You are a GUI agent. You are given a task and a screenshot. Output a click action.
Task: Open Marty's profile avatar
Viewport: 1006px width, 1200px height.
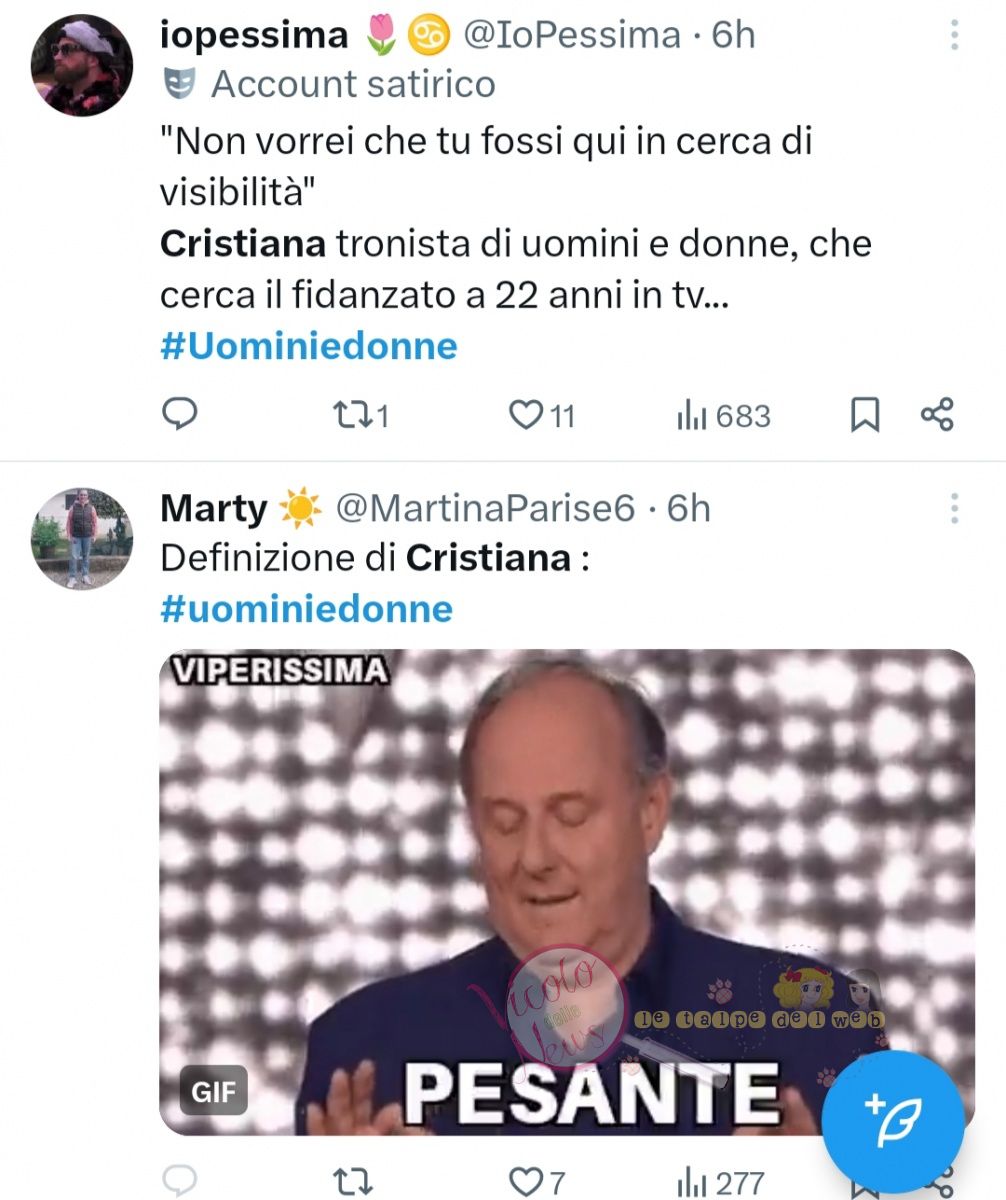tap(81, 538)
